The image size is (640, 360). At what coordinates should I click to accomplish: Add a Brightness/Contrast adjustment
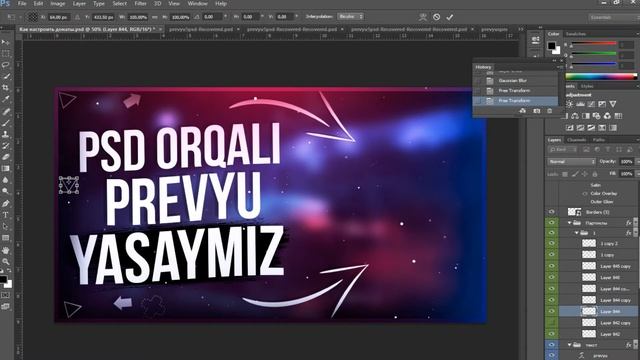tap(569, 104)
